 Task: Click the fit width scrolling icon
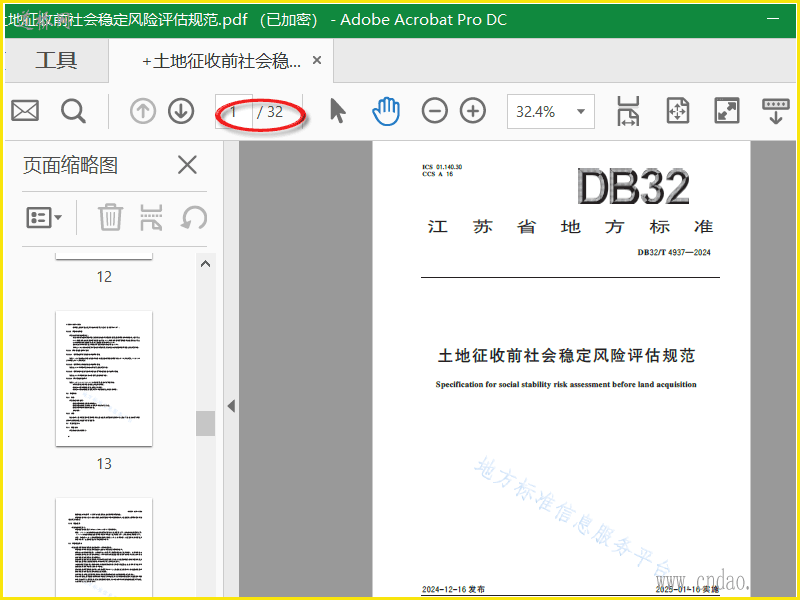pyautogui.click(x=628, y=111)
